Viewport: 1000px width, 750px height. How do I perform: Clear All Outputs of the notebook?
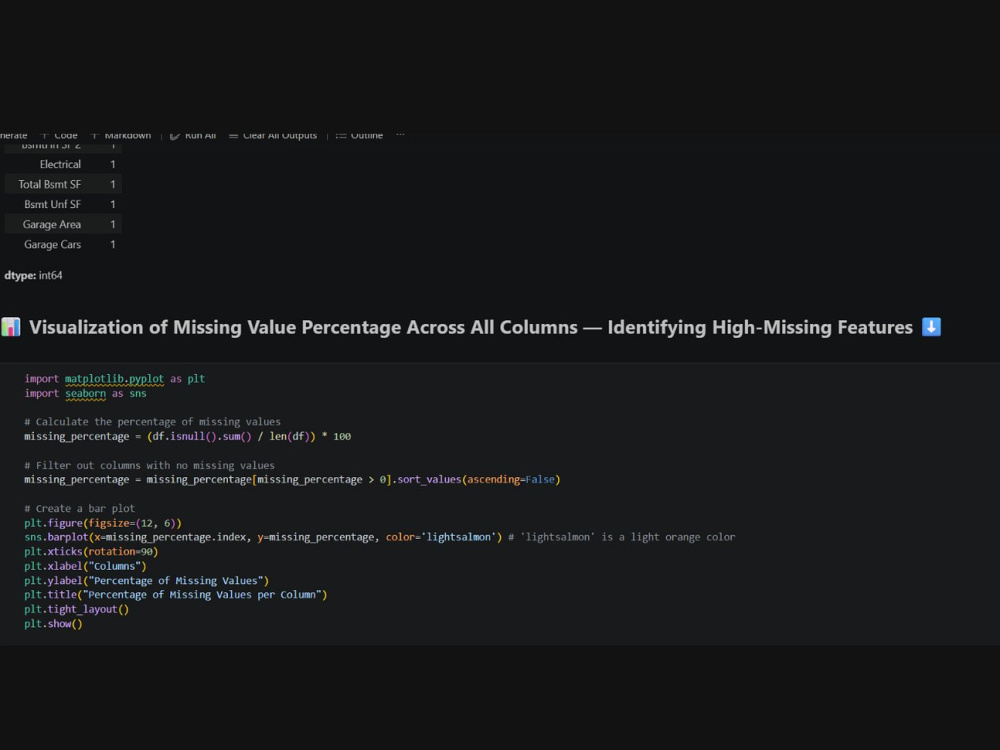pos(273,135)
